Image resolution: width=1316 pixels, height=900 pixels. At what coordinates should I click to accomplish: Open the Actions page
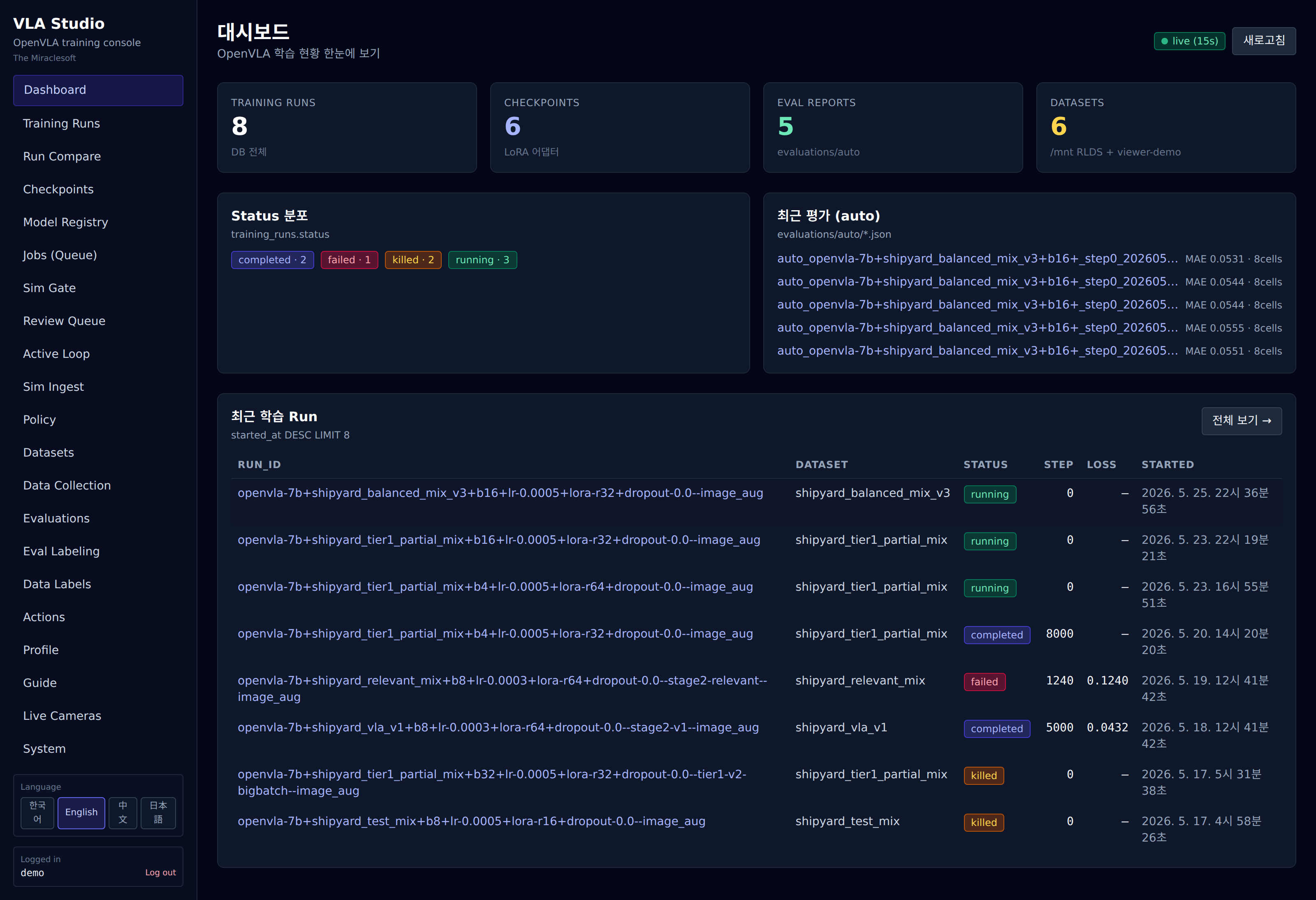(x=98, y=617)
